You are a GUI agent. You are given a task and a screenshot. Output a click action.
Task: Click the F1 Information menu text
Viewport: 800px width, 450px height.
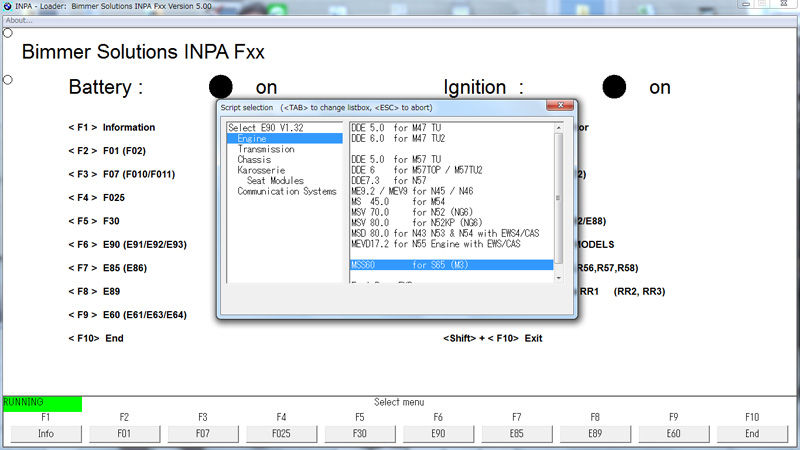click(x=112, y=128)
